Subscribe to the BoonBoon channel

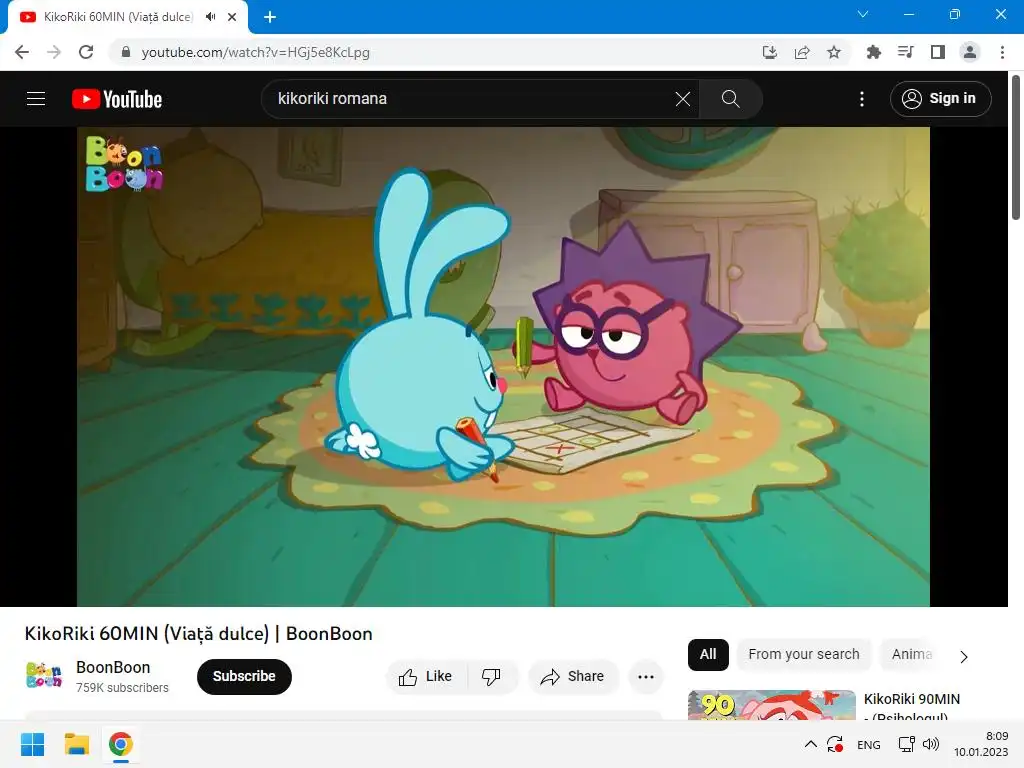[244, 676]
